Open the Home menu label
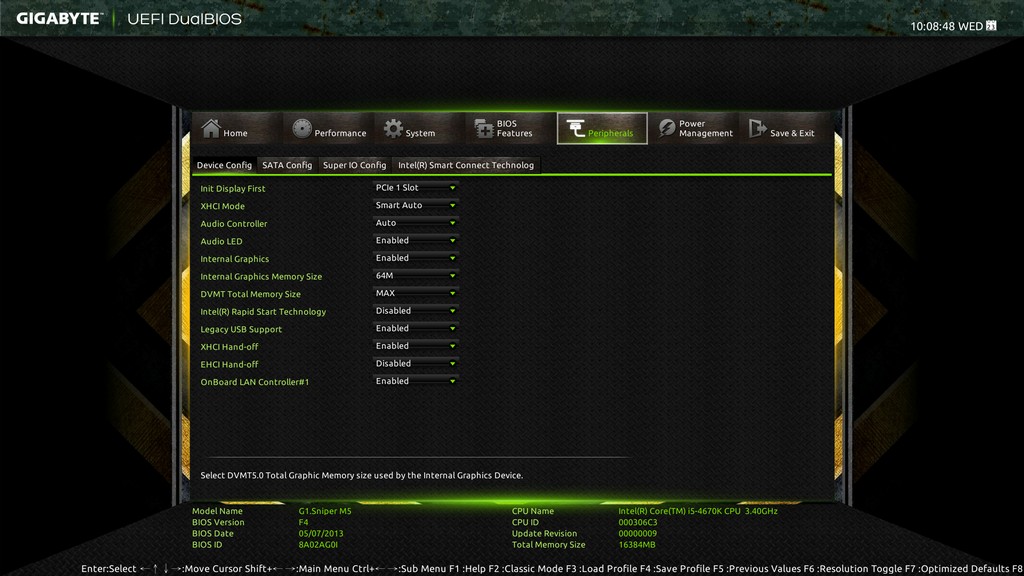The width and height of the screenshot is (1024, 576). [235, 133]
